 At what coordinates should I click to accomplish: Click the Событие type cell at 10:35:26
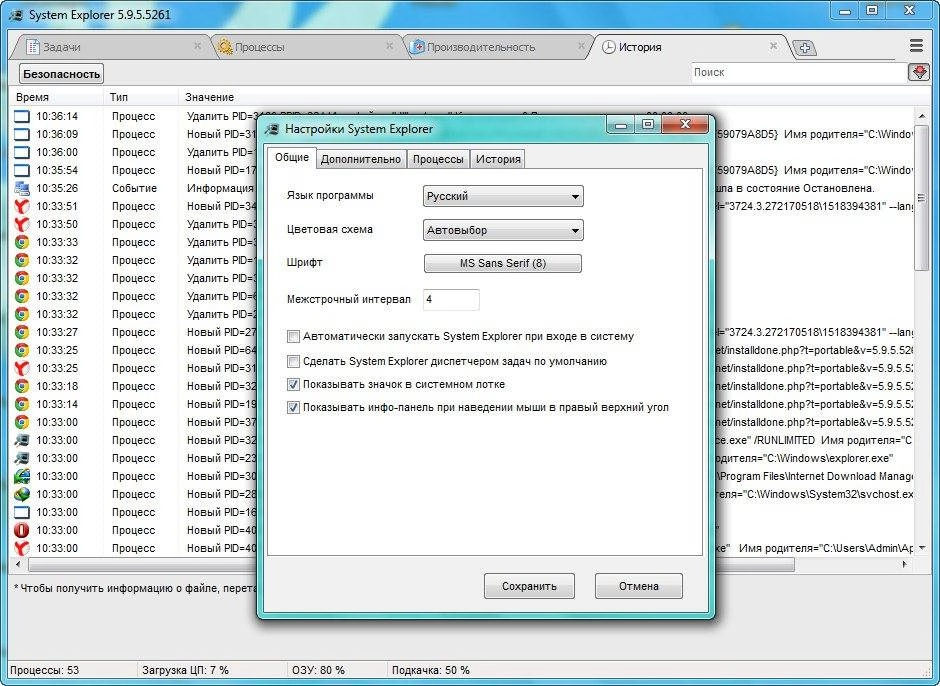pyautogui.click(x=134, y=188)
